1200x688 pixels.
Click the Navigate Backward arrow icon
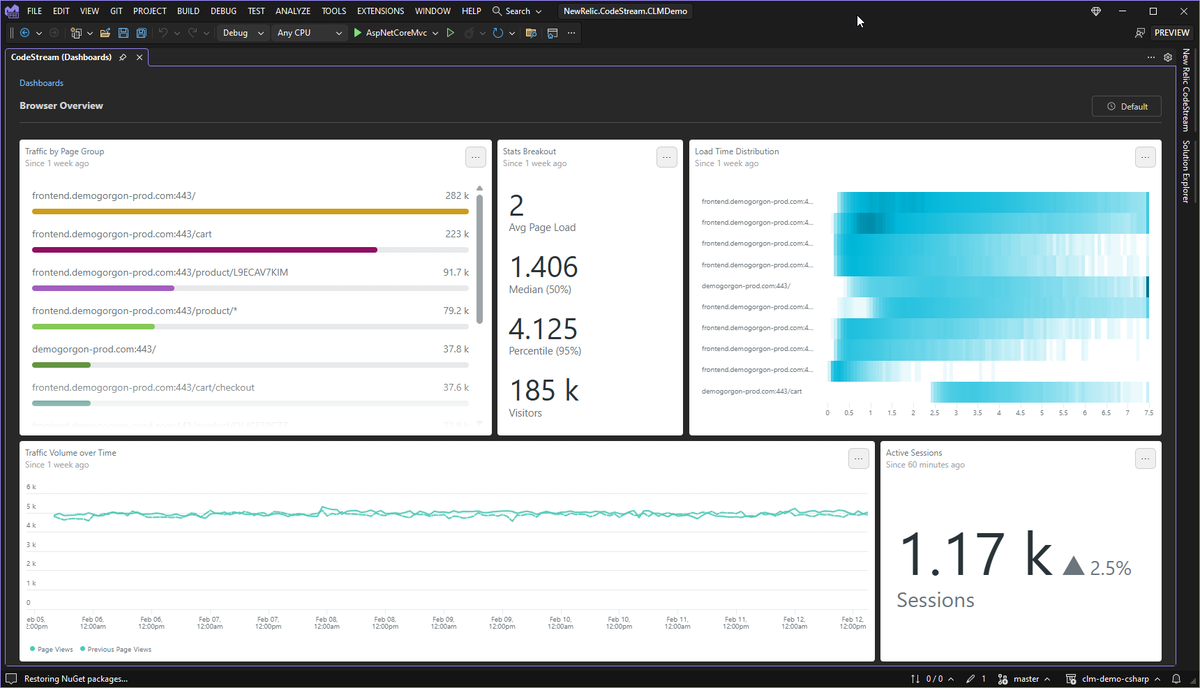click(25, 33)
